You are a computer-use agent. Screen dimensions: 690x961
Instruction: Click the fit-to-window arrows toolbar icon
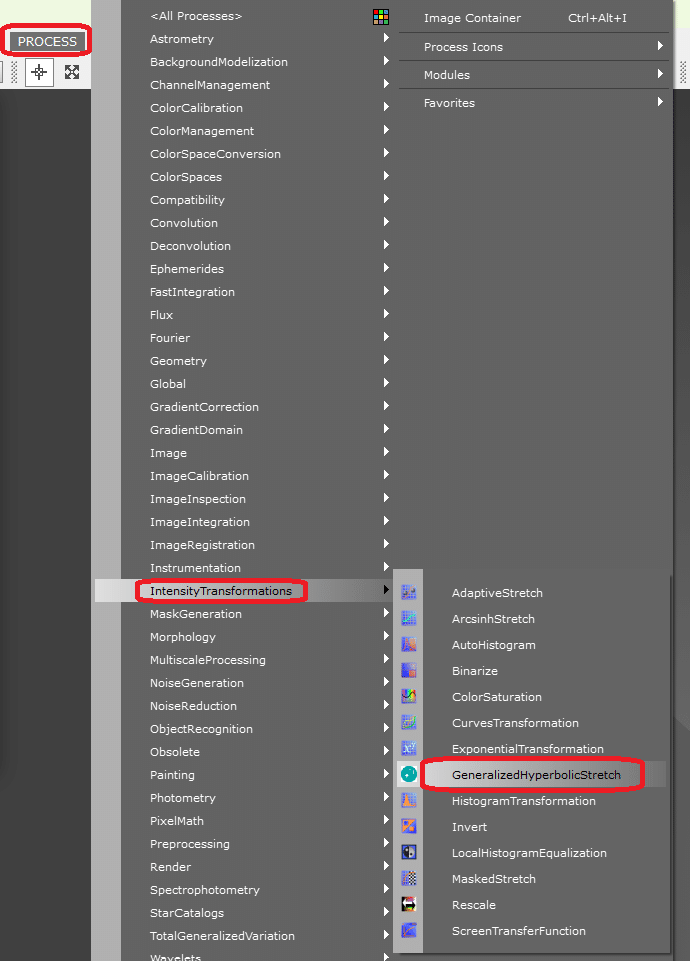click(x=72, y=72)
